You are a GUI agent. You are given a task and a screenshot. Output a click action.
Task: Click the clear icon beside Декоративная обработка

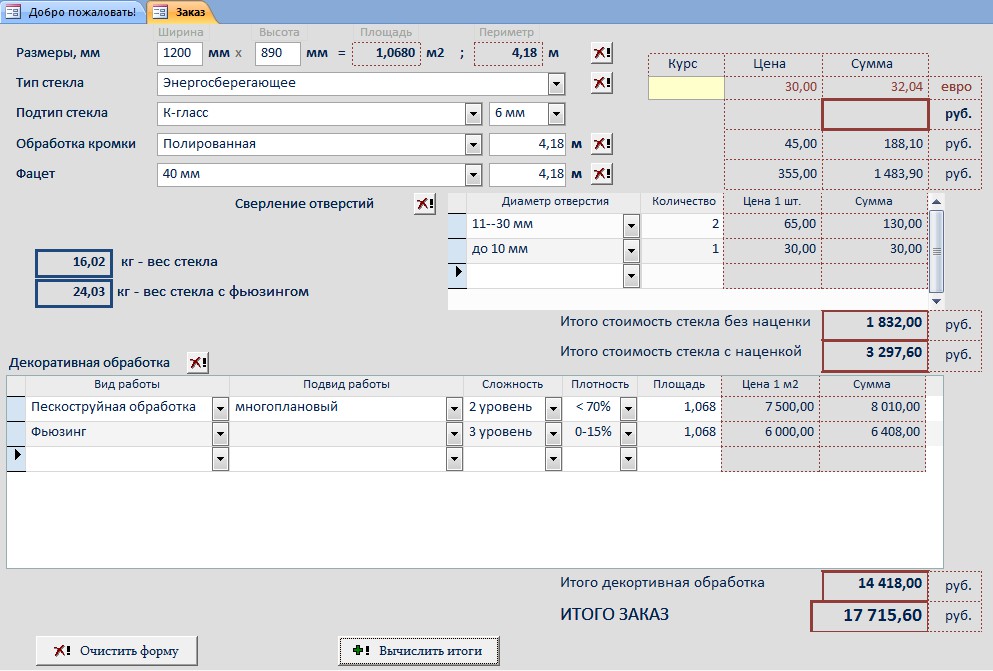coord(198,363)
